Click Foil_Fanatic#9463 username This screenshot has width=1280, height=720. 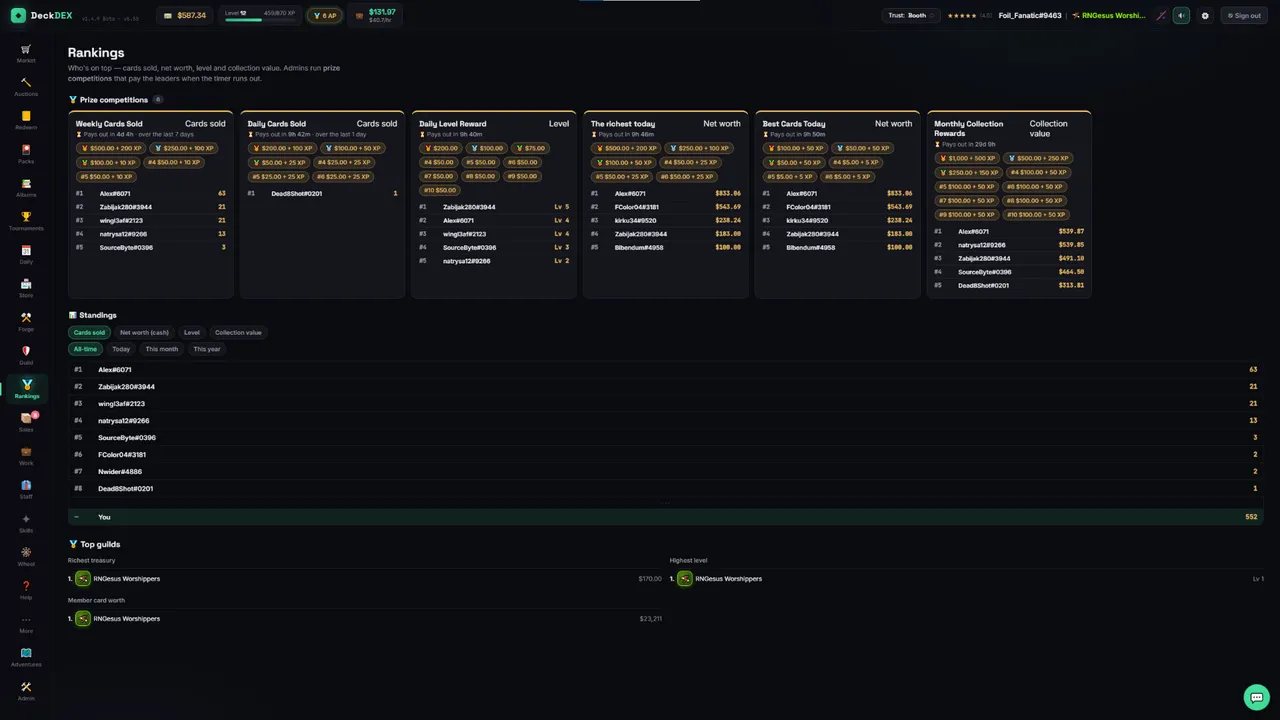coord(1030,16)
